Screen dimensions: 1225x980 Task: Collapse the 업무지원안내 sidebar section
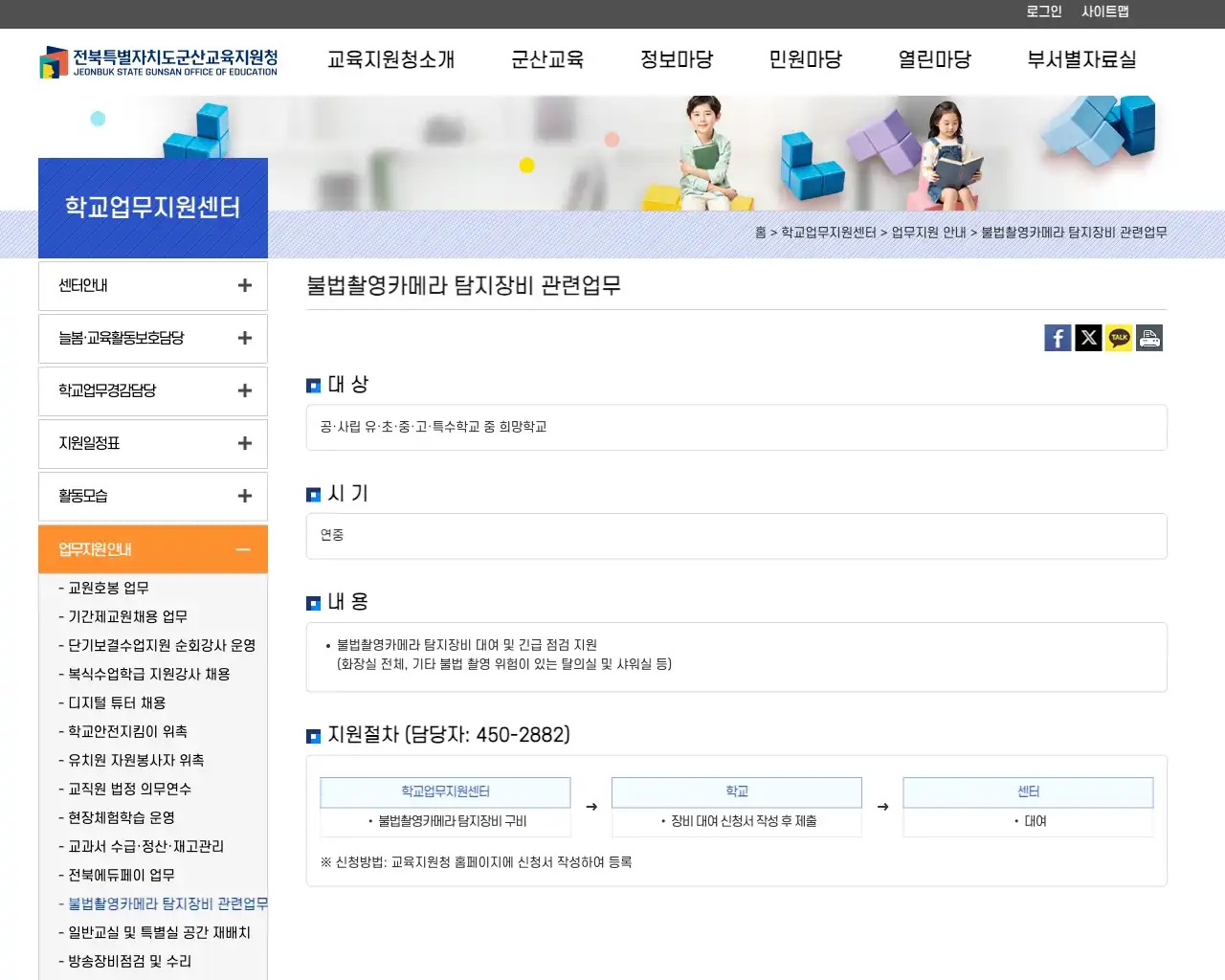153,549
